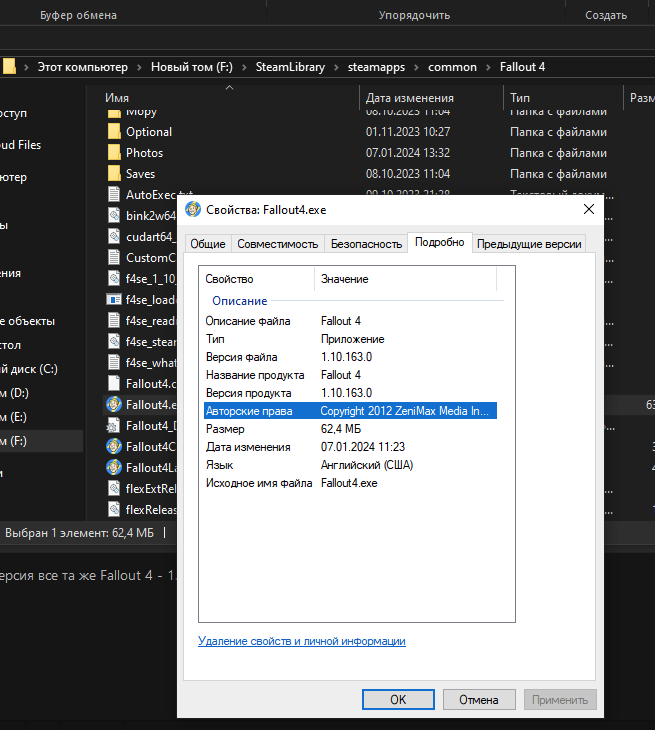Sort by the Дата изменения column header
The width and height of the screenshot is (655, 730).
click(410, 98)
